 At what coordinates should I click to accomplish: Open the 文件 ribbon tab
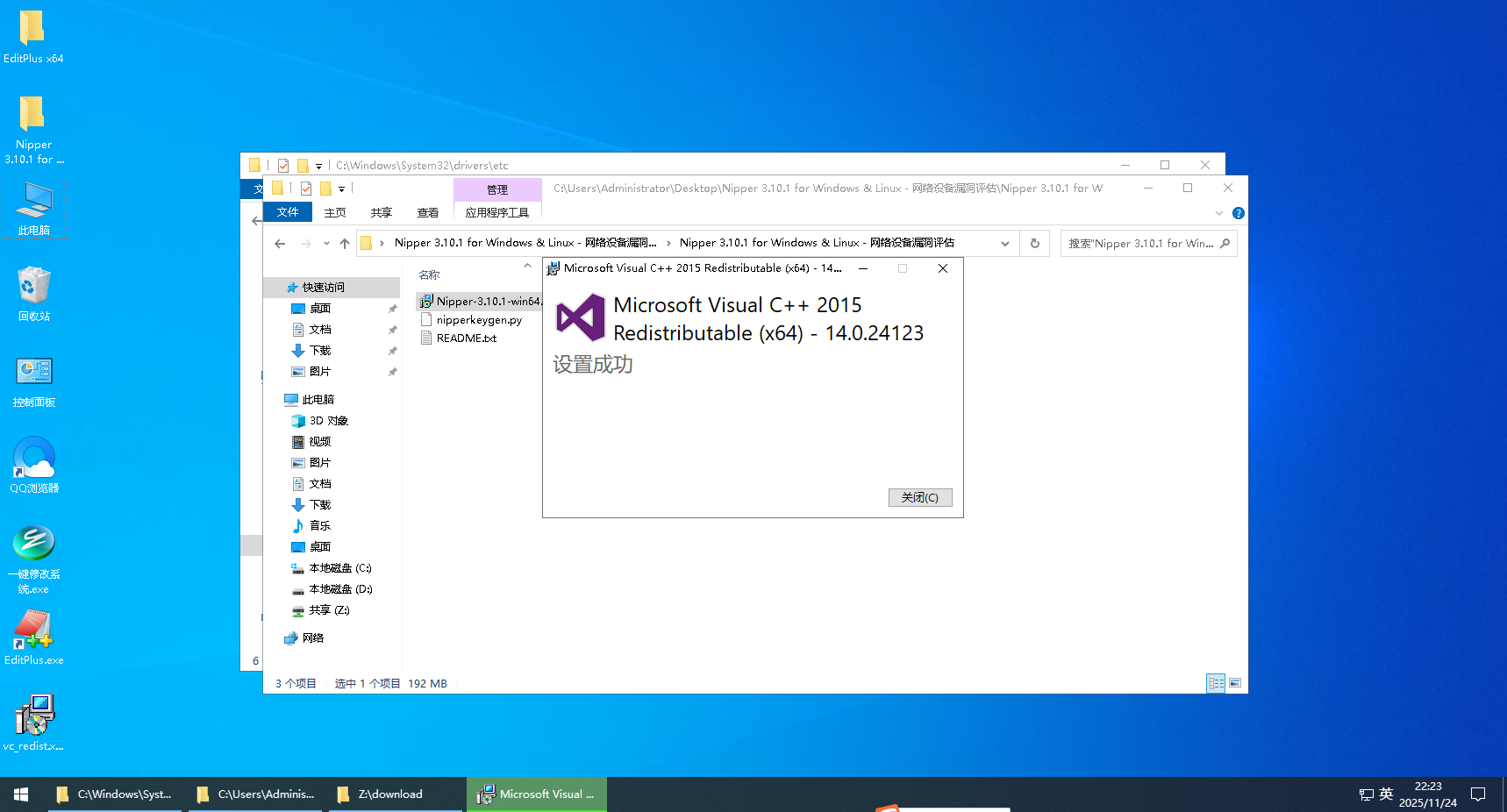coord(287,212)
